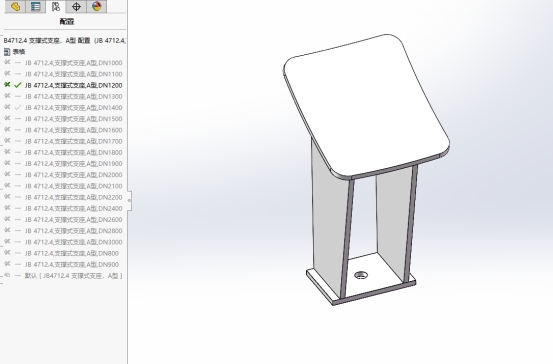Select configuration A型,DN2600
This screenshot has height=364, width=553.
[x=74, y=220]
